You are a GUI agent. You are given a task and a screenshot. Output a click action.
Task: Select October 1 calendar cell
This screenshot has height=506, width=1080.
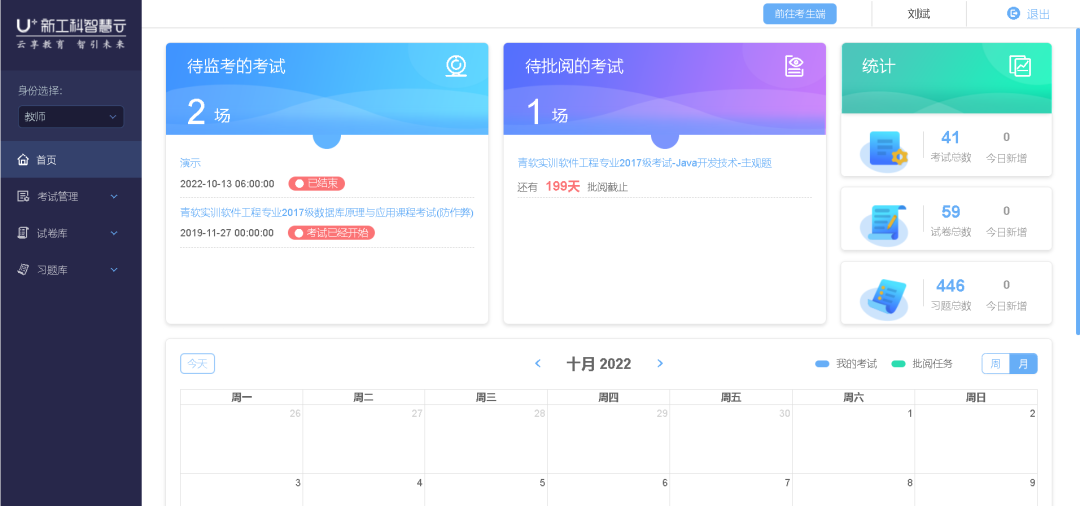point(853,439)
